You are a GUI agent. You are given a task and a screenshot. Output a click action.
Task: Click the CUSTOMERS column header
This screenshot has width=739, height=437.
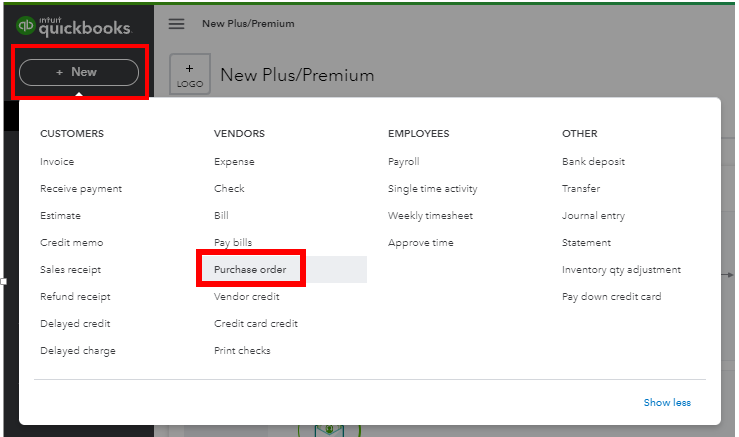pyautogui.click(x=72, y=133)
